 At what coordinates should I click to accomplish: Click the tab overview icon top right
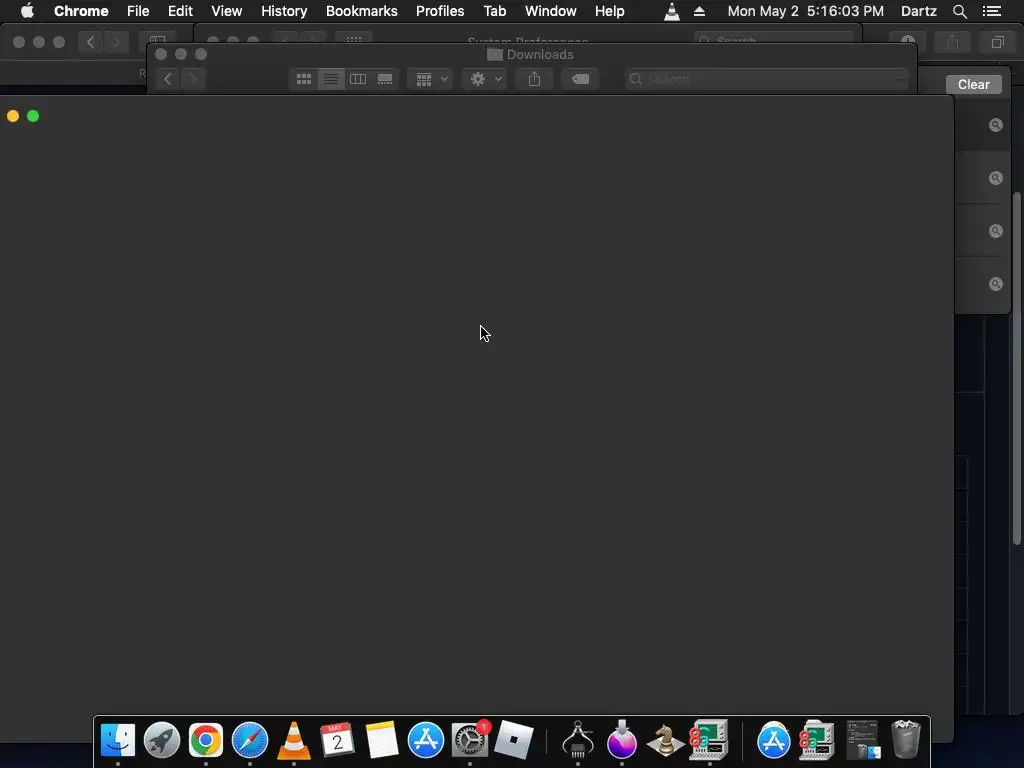pyautogui.click(x=997, y=42)
